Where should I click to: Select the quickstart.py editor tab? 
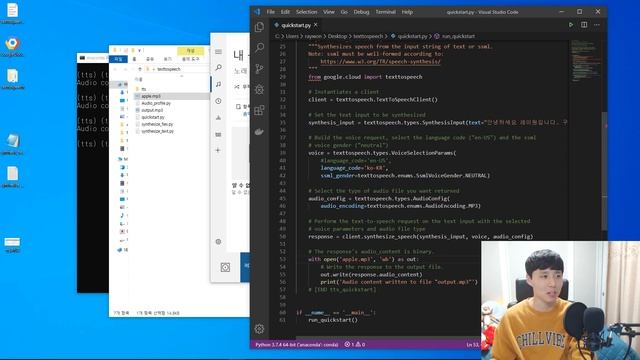click(x=296, y=25)
